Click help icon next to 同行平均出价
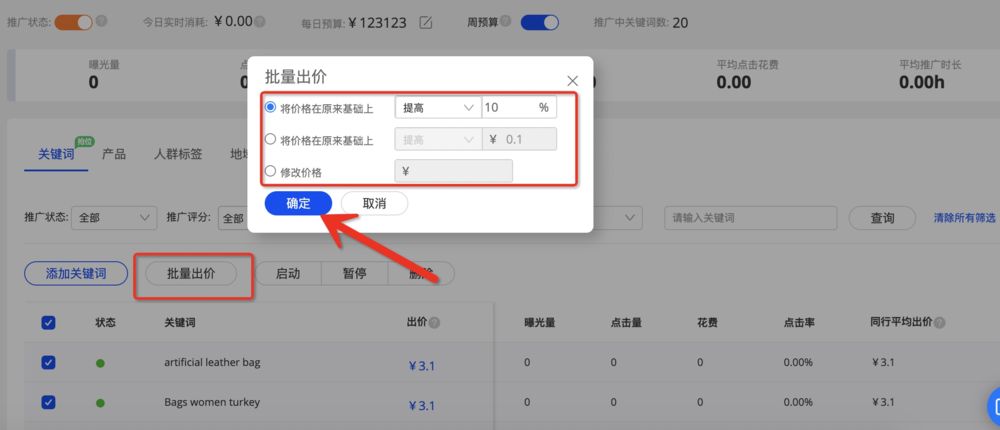This screenshot has width=1000, height=430. pos(939,323)
